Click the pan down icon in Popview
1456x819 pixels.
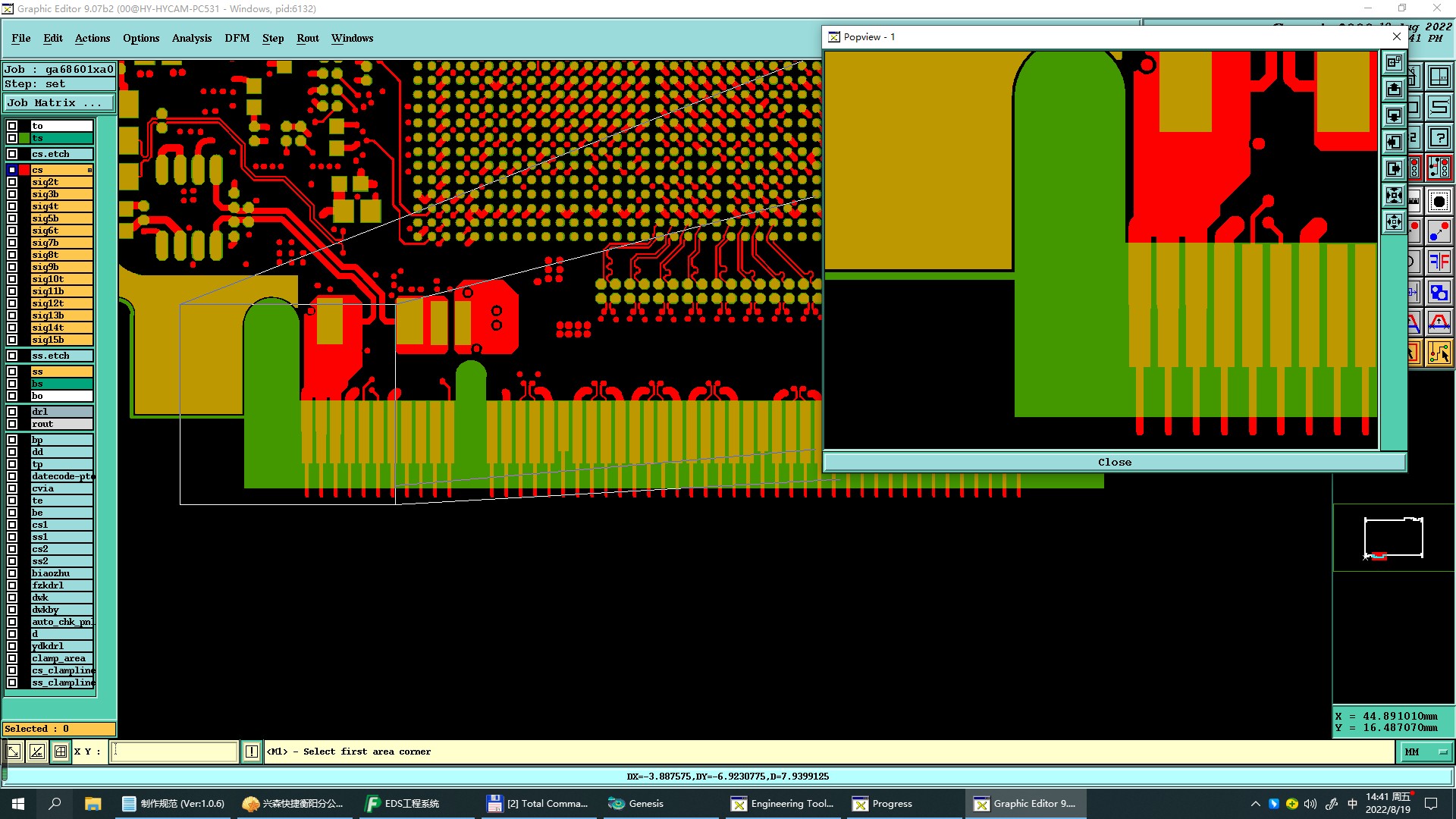tap(1394, 116)
